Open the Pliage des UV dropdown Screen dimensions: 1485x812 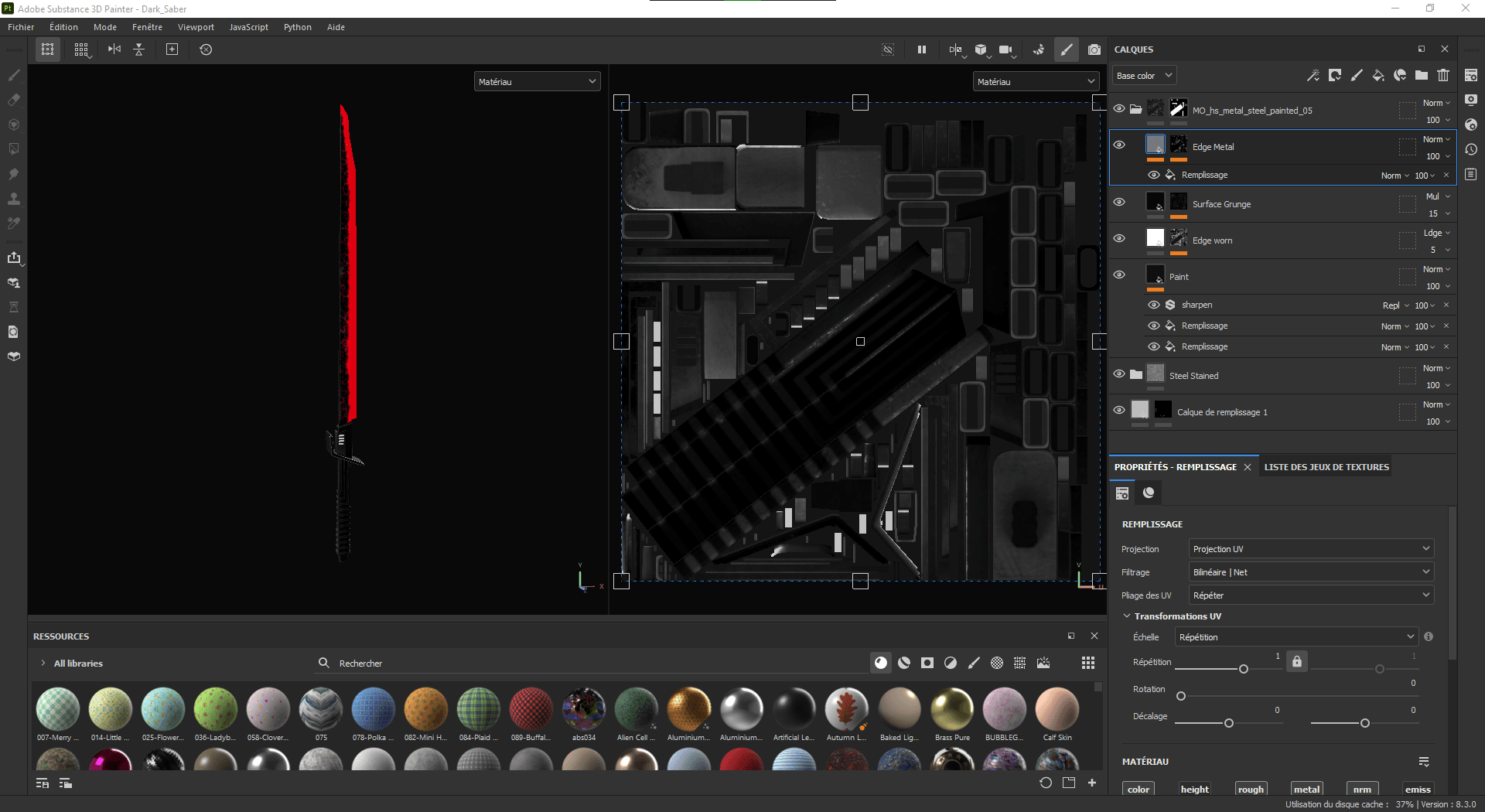pos(1311,595)
